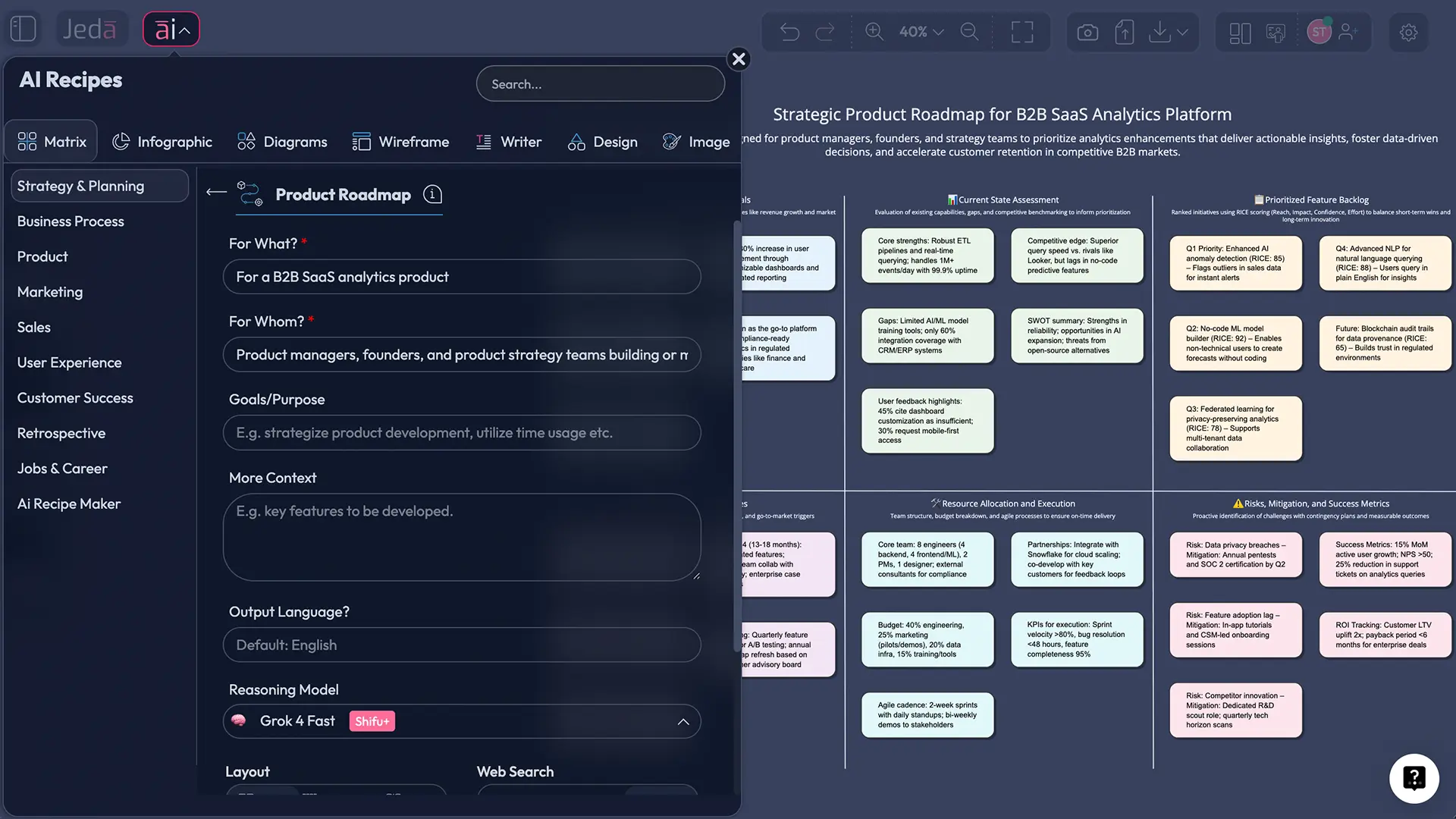Open the AI Recipes camera snapshot tool
1456x819 pixels.
tap(1087, 32)
